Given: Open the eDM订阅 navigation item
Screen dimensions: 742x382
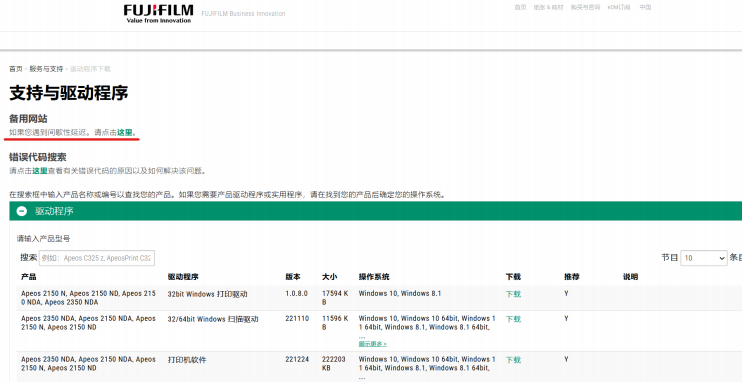Looking at the screenshot, I should click(x=619, y=7).
